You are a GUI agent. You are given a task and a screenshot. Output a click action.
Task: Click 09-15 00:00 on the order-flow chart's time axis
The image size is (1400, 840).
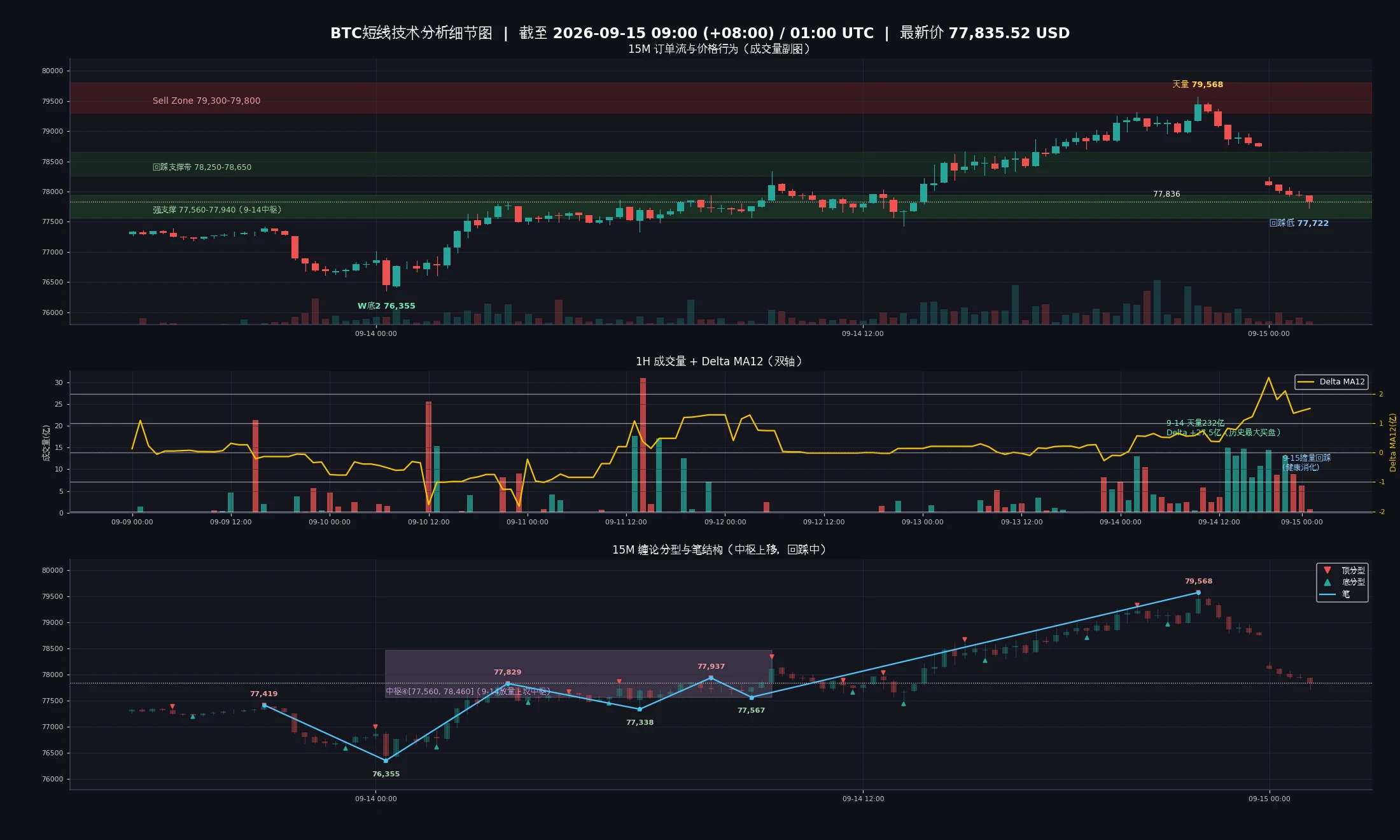1269,333
